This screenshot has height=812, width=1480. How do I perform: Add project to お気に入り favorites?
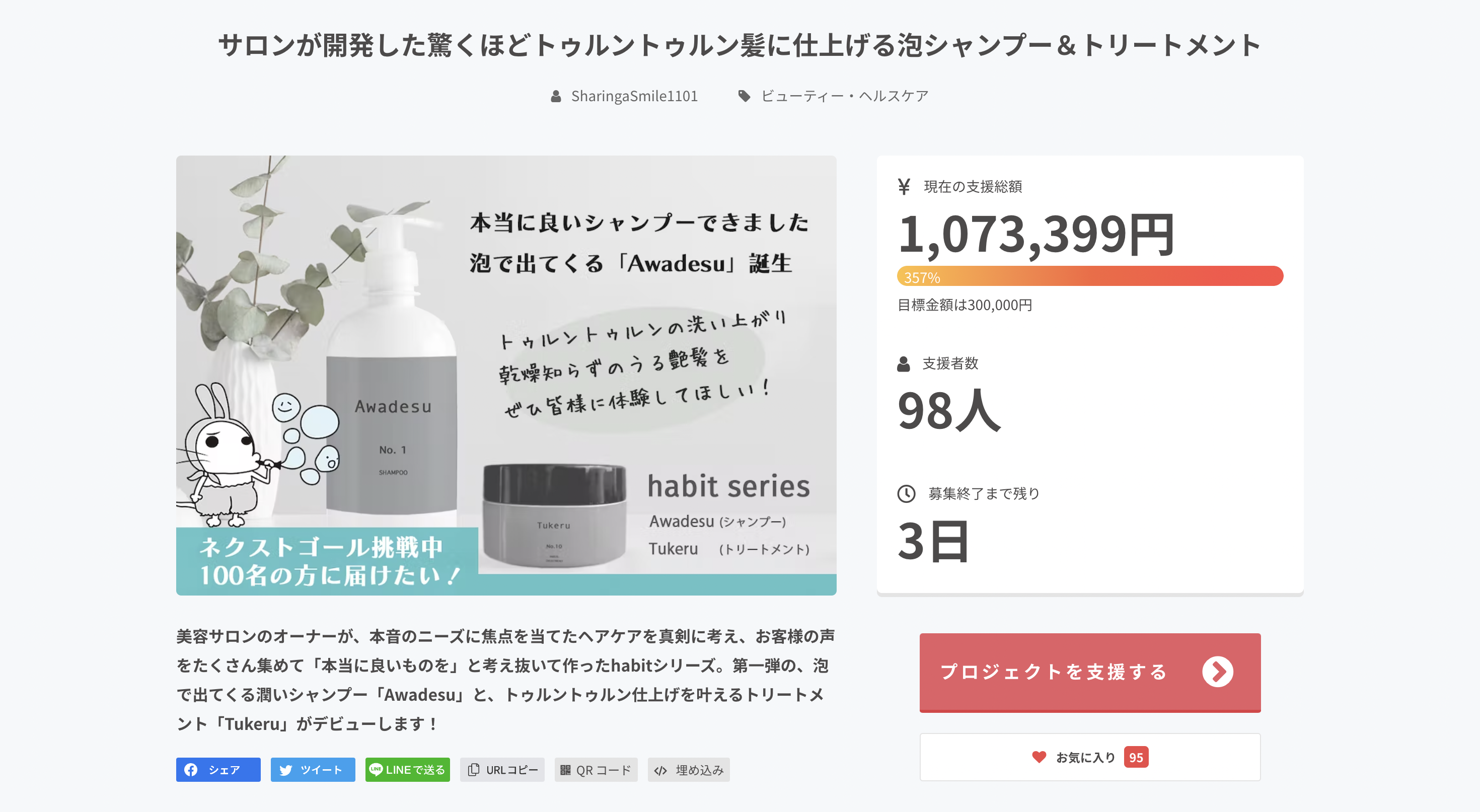coord(1089,757)
